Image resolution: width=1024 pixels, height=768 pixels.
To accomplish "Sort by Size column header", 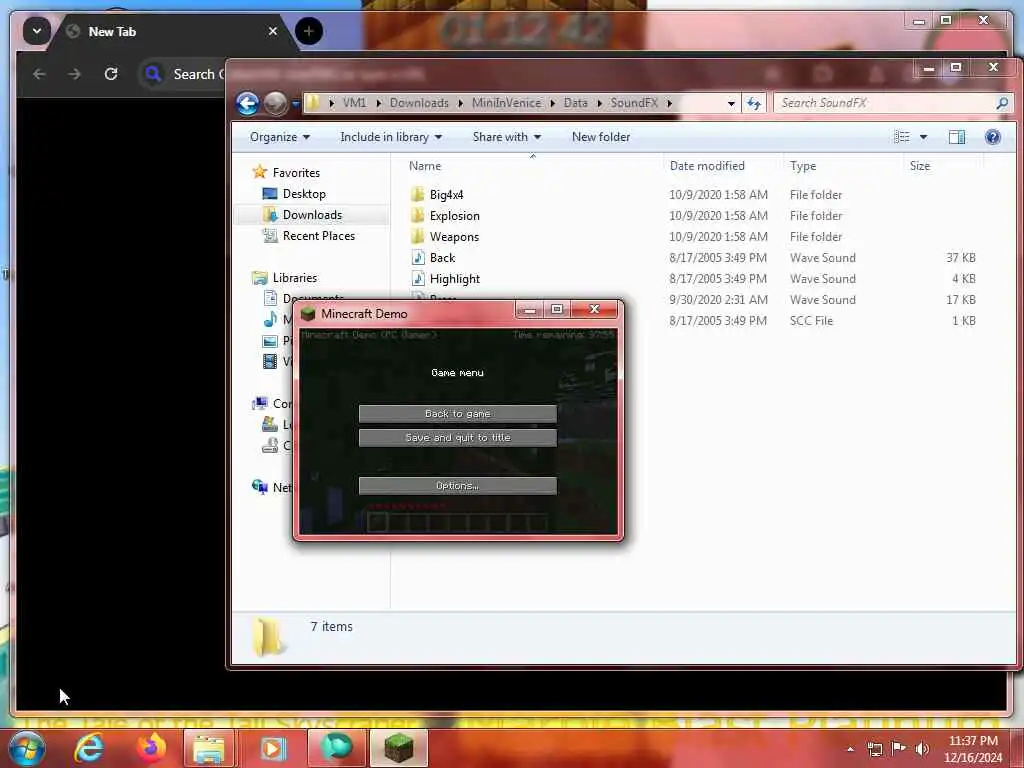I will pyautogui.click(x=920, y=166).
